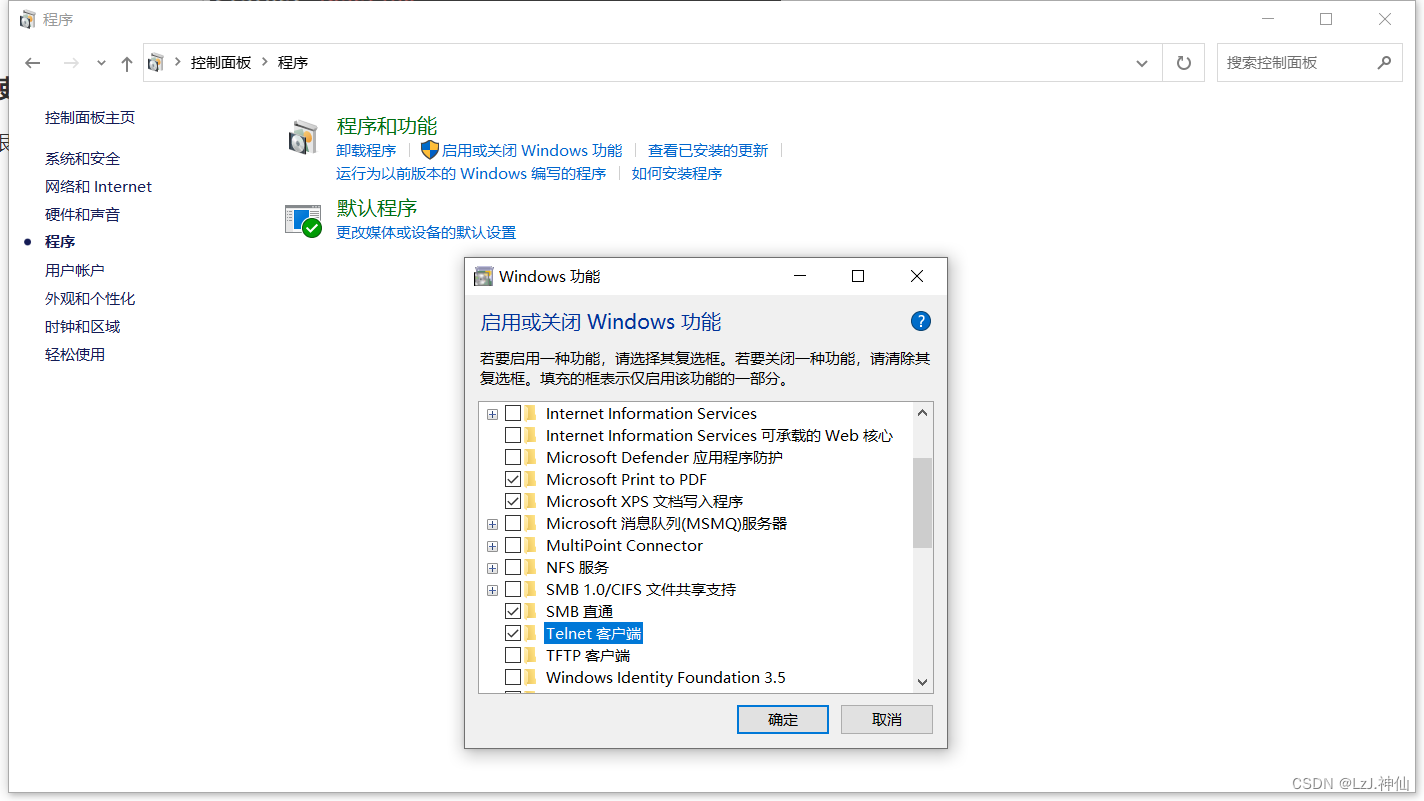The width and height of the screenshot is (1424, 801).
Task: Check SMB 1.0/CIFS 文件共享支持 checkbox
Action: (x=513, y=589)
